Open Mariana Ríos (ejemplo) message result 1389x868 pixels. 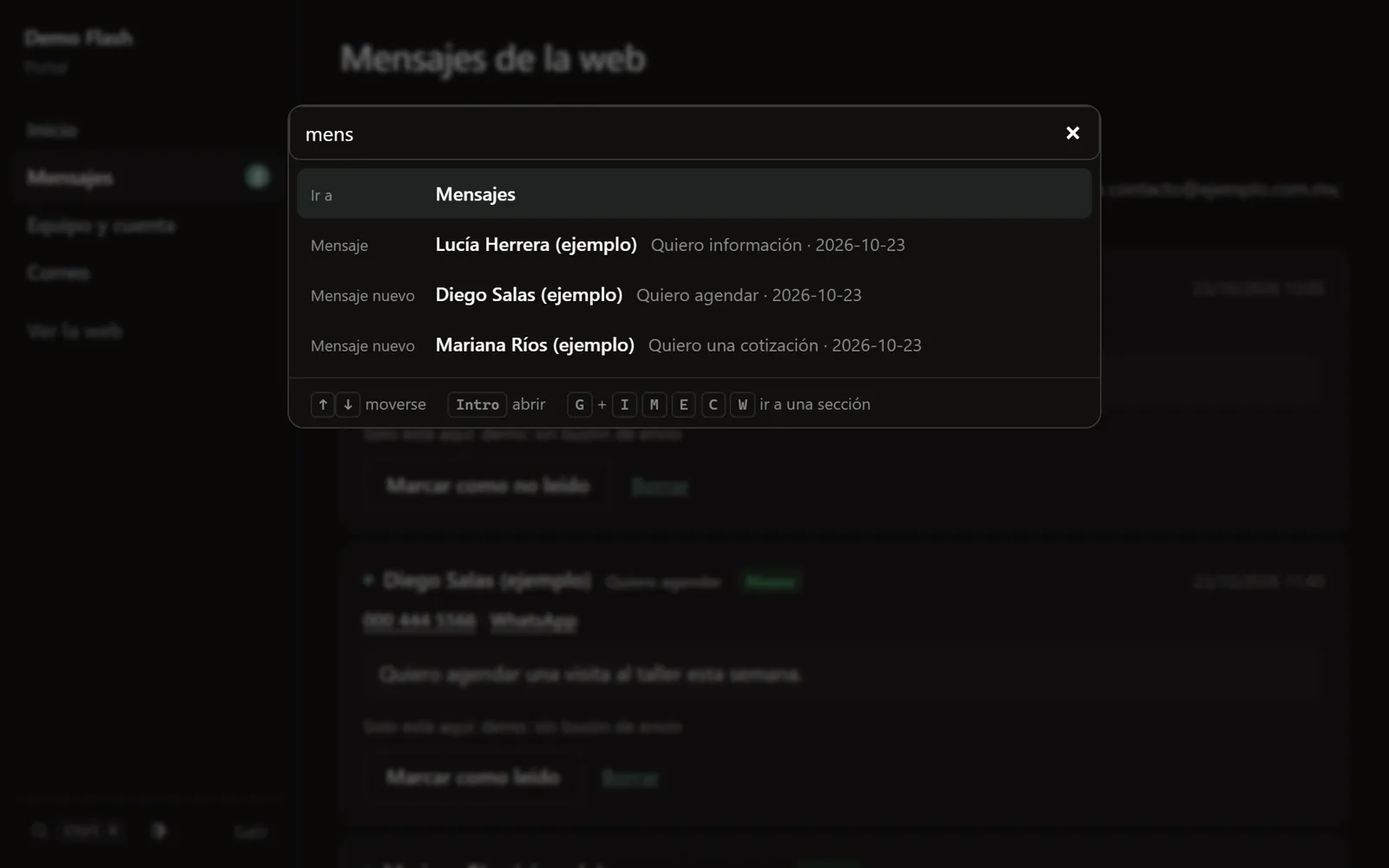pos(694,345)
